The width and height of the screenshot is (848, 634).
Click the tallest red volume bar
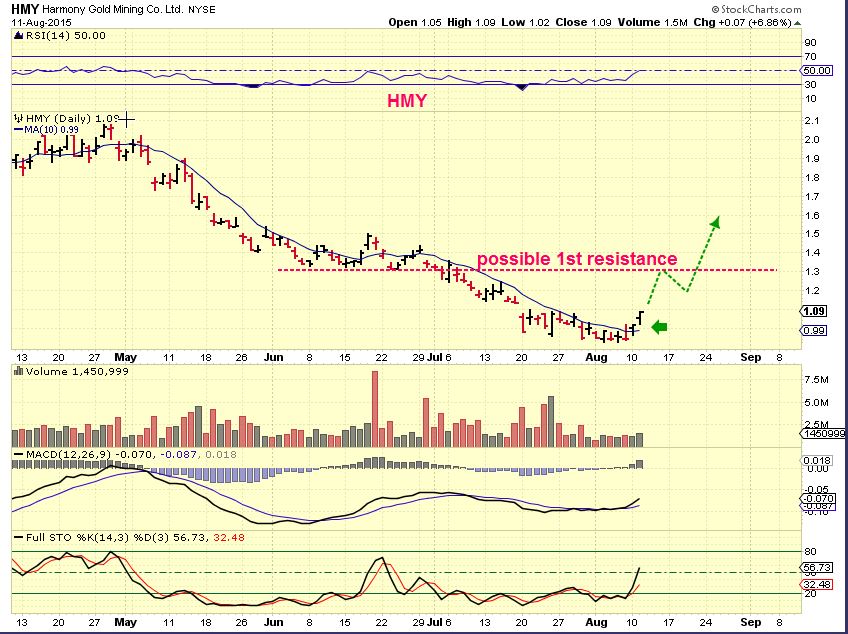pyautogui.click(x=375, y=408)
